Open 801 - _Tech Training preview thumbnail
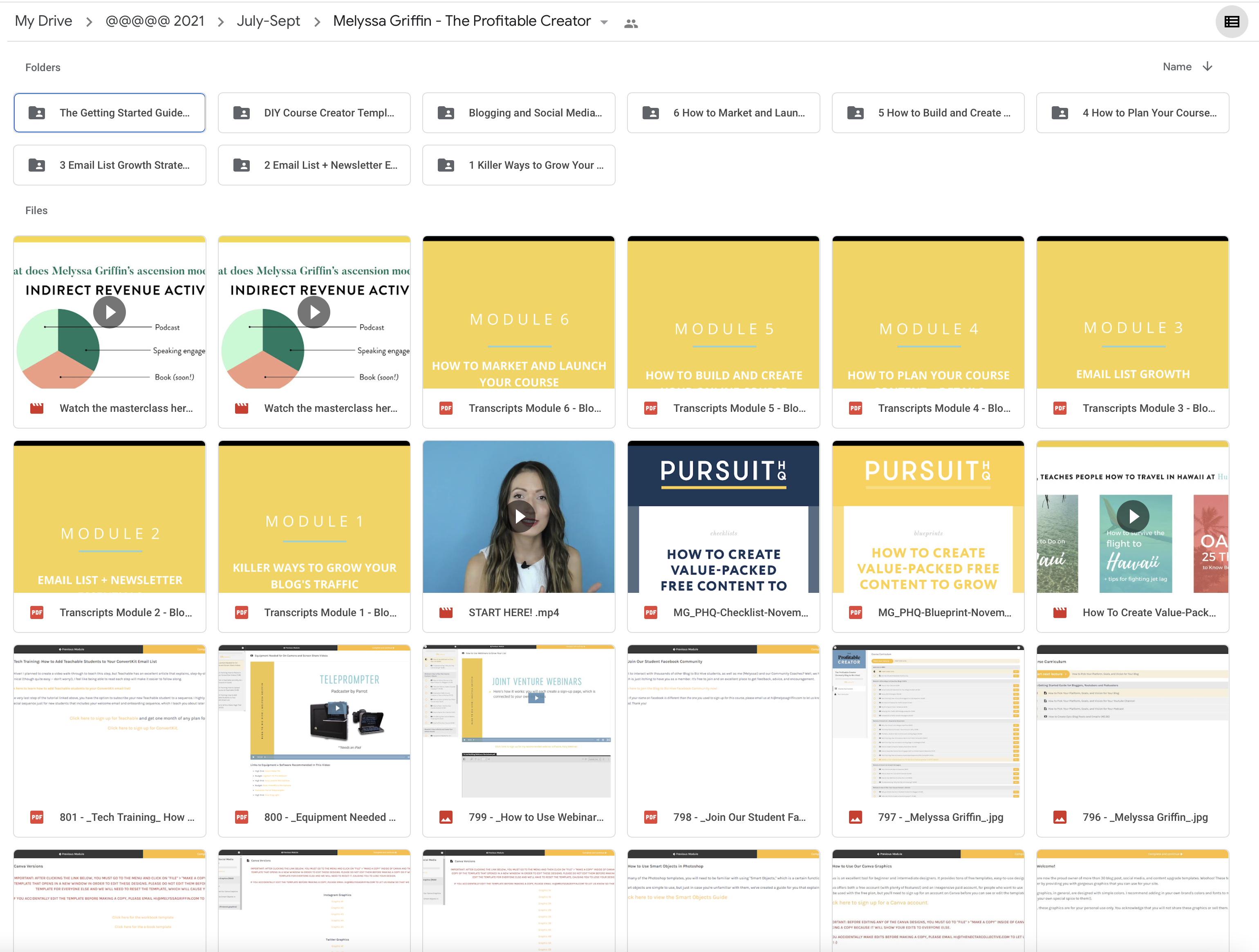Viewport: 1259px width, 952px height. click(109, 721)
